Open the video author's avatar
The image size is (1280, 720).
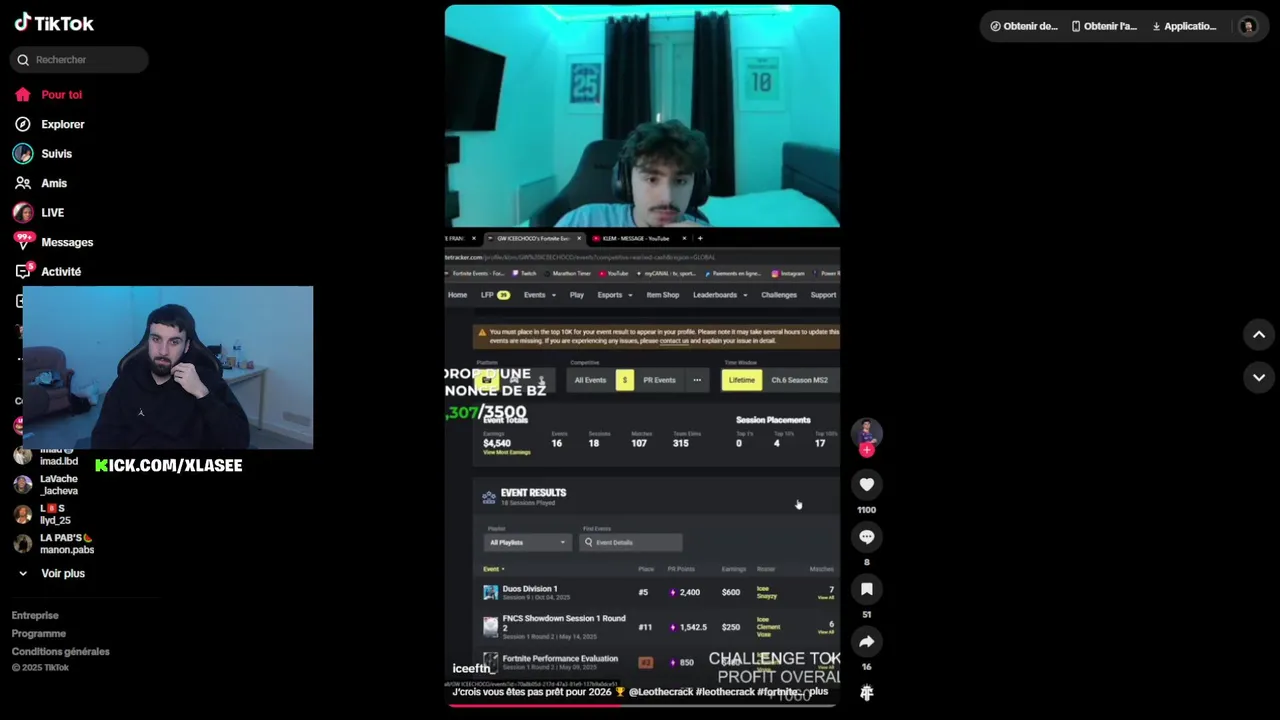click(x=867, y=434)
